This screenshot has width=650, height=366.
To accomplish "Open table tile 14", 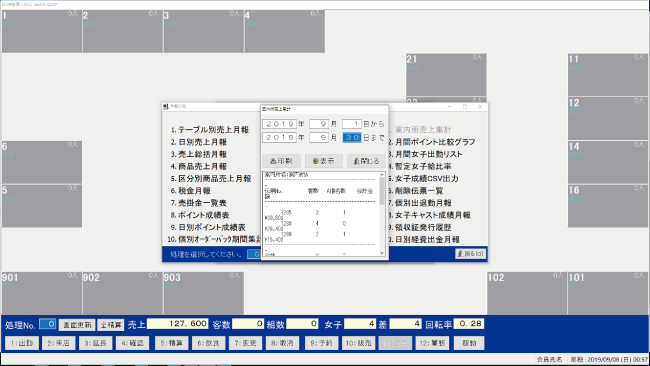I will point(608,162).
